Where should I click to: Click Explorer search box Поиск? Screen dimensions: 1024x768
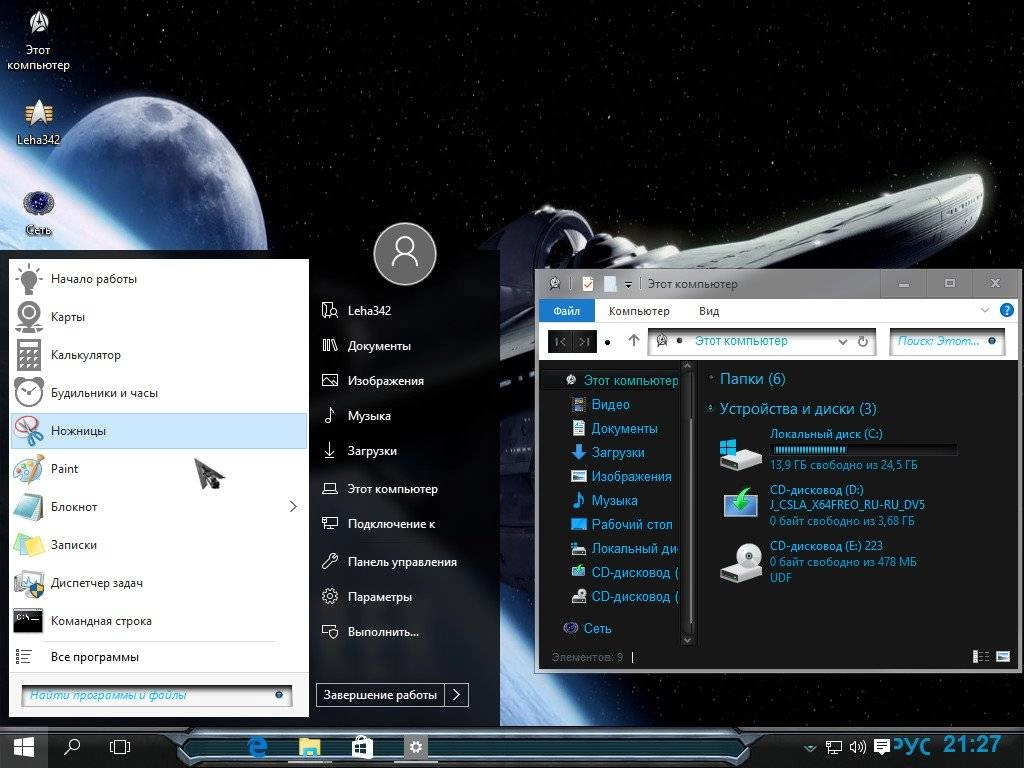(x=947, y=342)
